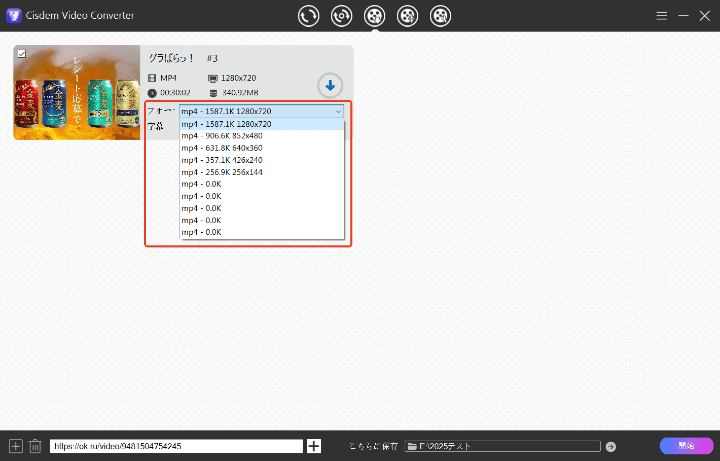Viewport: 720px width, 461px height.
Task: Open the fifth film reel tab icon
Action: 440,16
